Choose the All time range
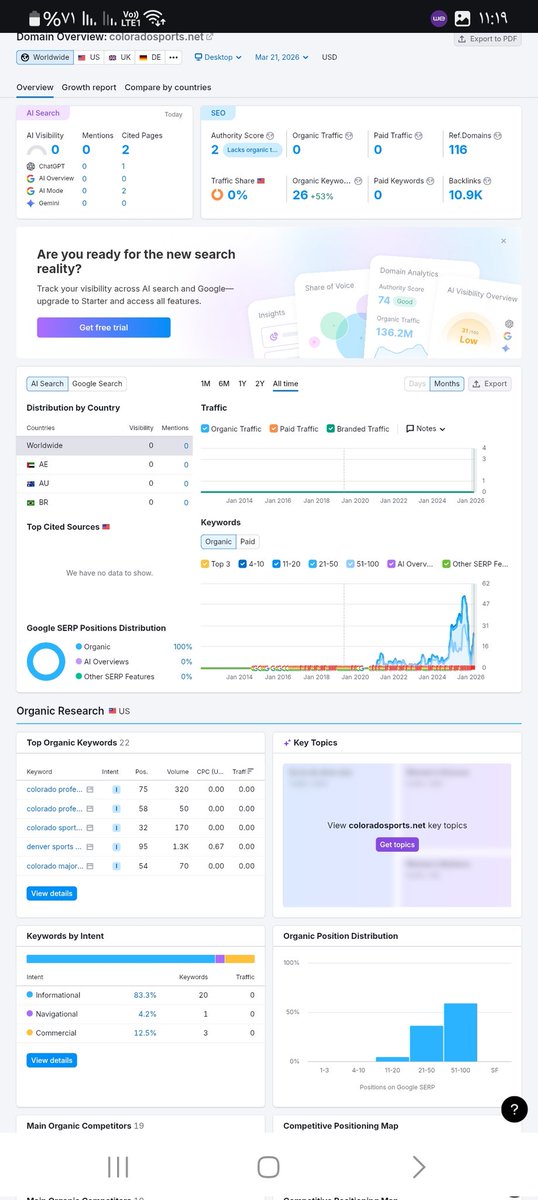Screen dimensions: 538x1200 [285, 384]
